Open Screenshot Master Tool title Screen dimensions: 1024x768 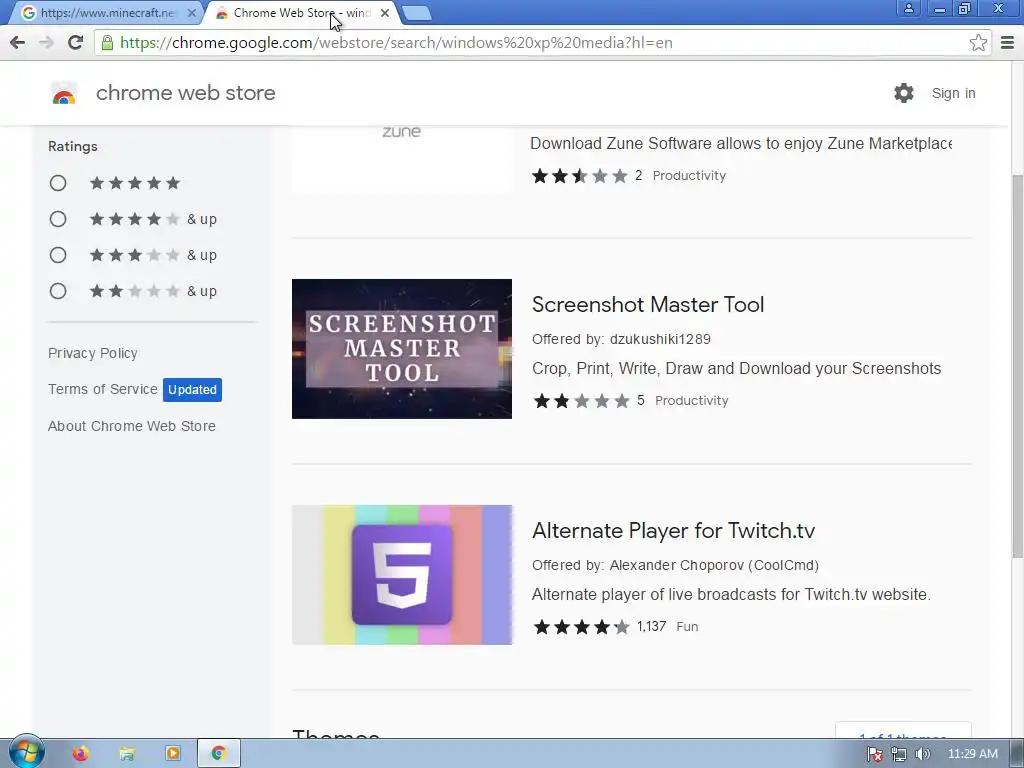click(x=648, y=304)
